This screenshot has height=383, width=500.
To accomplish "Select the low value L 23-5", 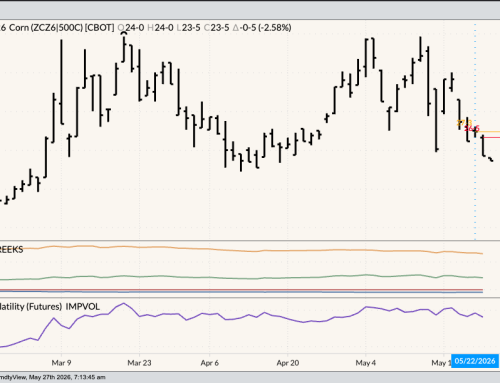I will coord(189,28).
